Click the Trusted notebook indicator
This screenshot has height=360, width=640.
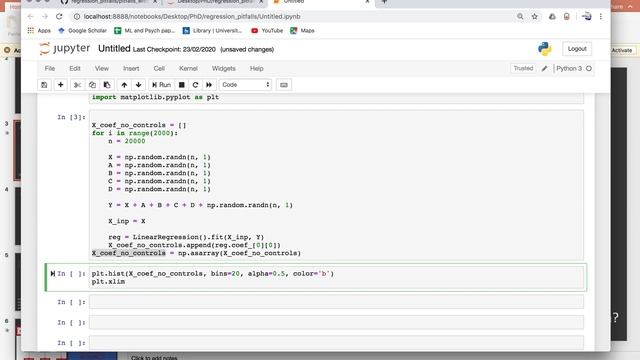coord(523,69)
